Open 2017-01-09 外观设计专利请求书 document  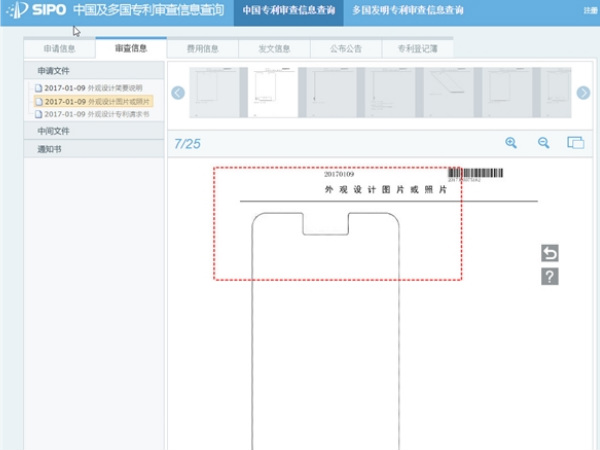[x=97, y=114]
